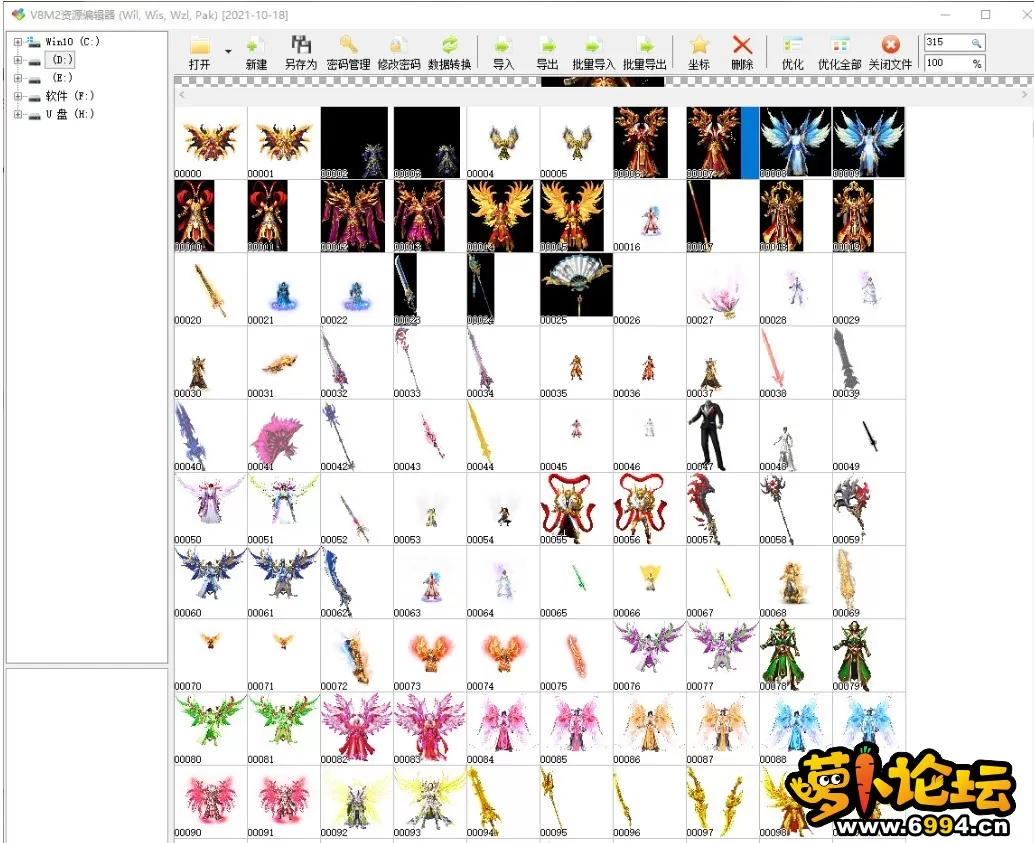This screenshot has height=843, width=1034.
Task: Select the (E:) drive in the tree
Action: click(62, 78)
